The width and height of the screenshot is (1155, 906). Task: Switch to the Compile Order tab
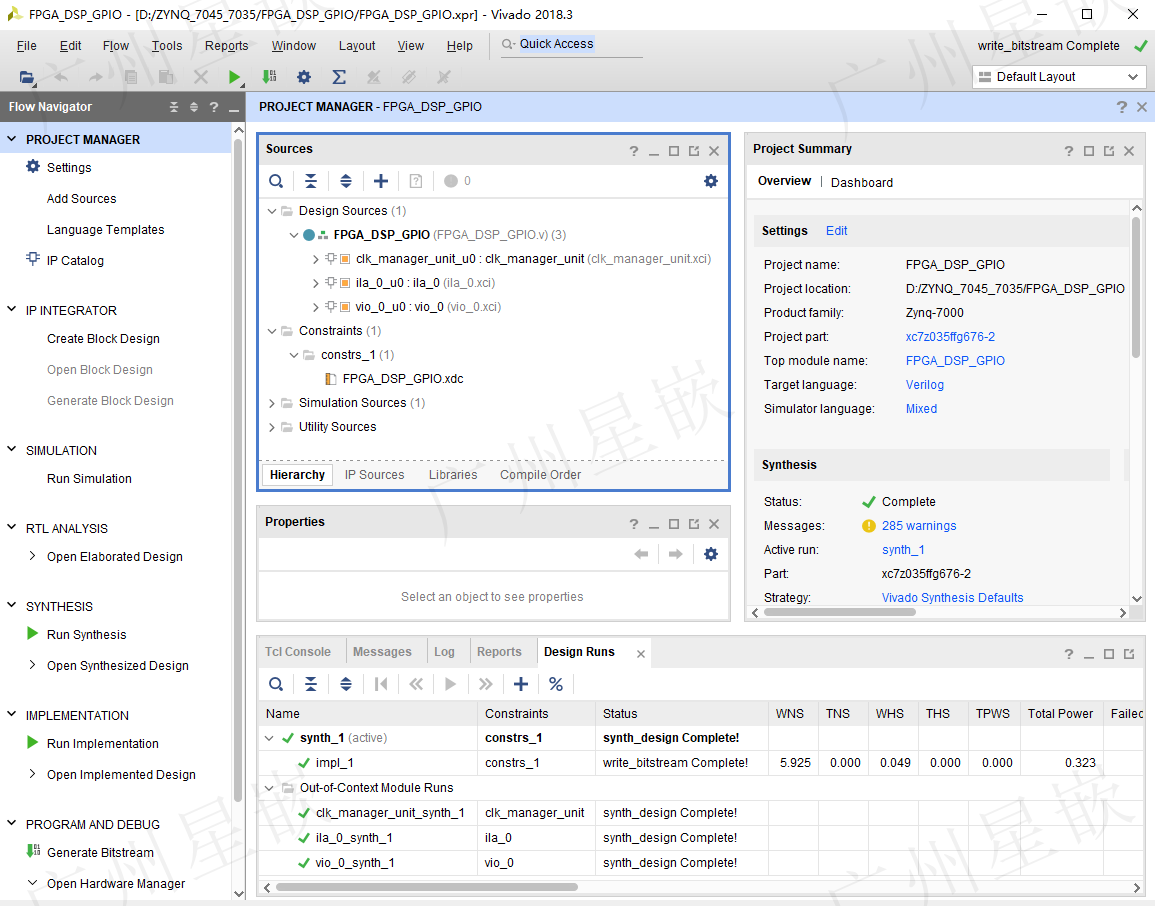(540, 475)
